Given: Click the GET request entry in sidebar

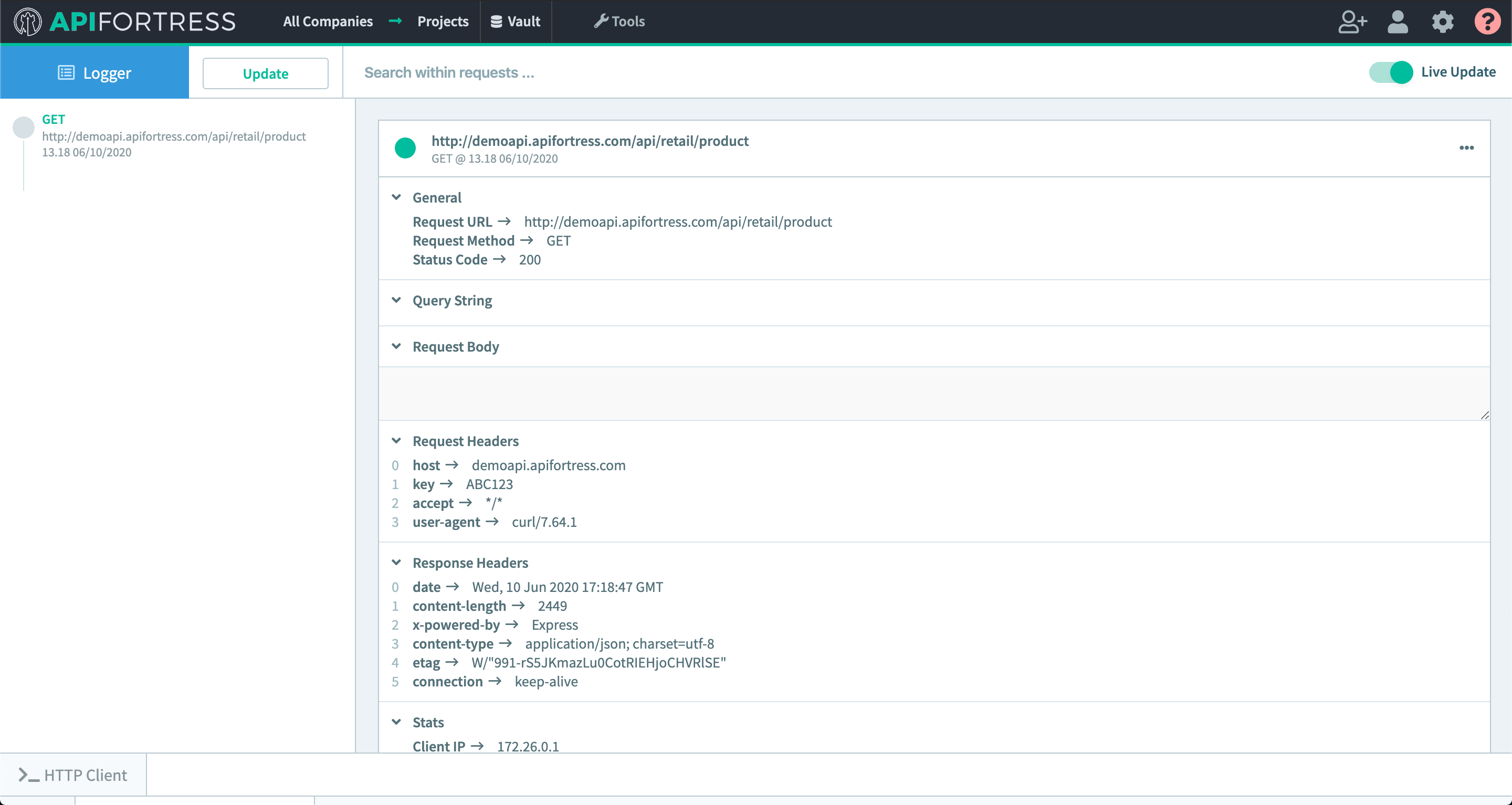Looking at the screenshot, I should point(175,135).
